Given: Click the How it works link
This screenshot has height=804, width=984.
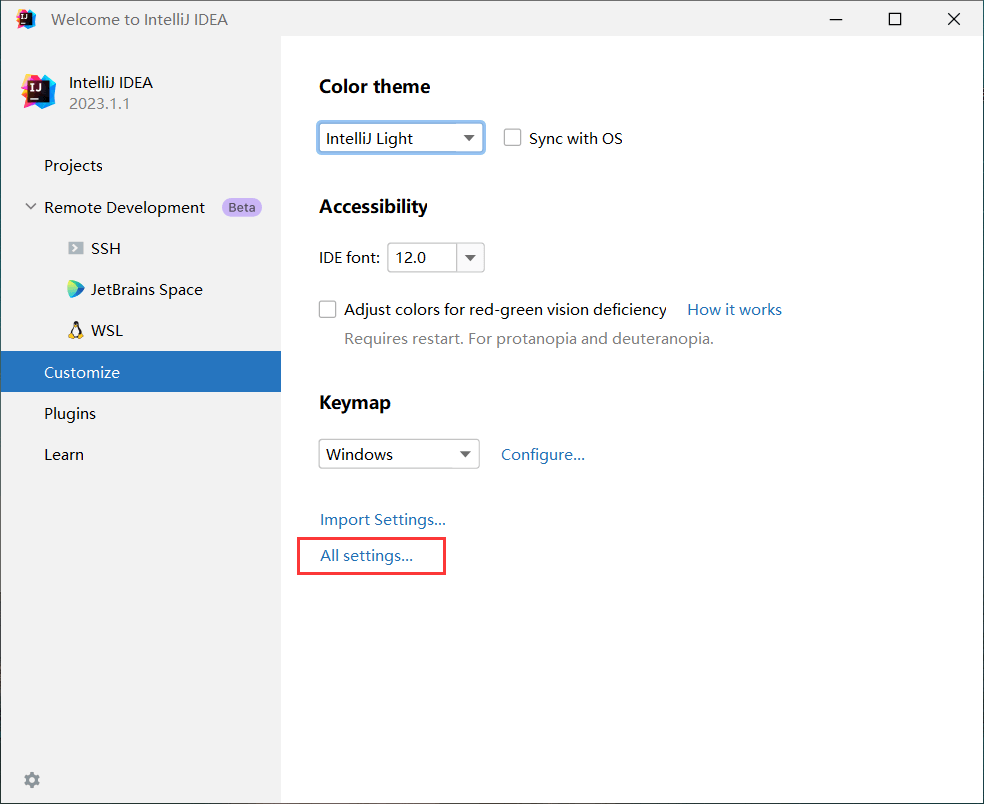Looking at the screenshot, I should coord(734,309).
